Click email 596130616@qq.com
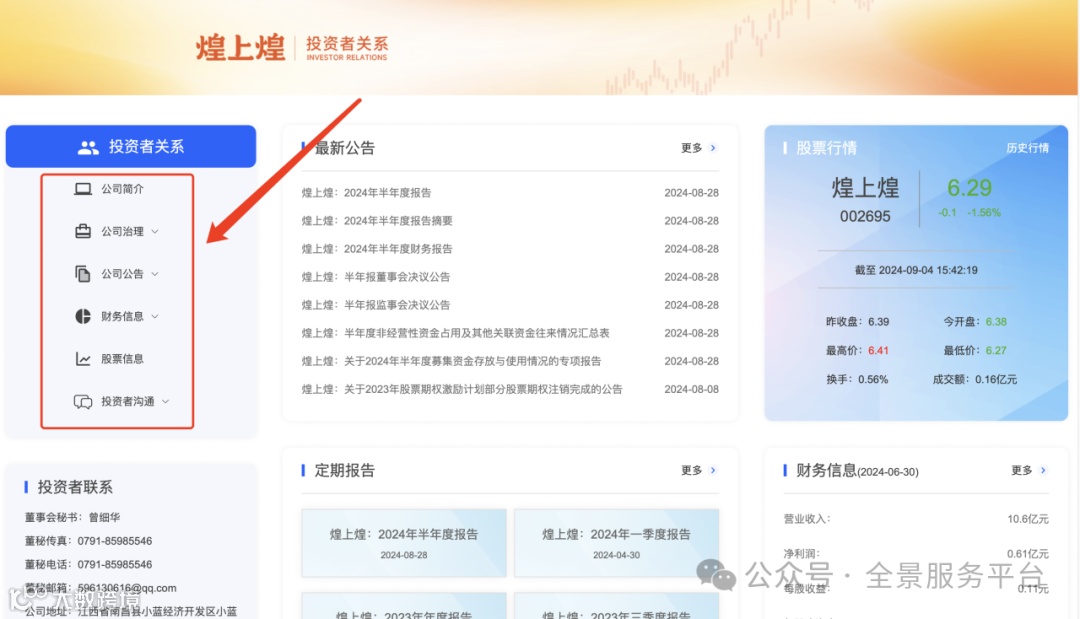The height and width of the screenshot is (619, 1080). click(x=127, y=588)
